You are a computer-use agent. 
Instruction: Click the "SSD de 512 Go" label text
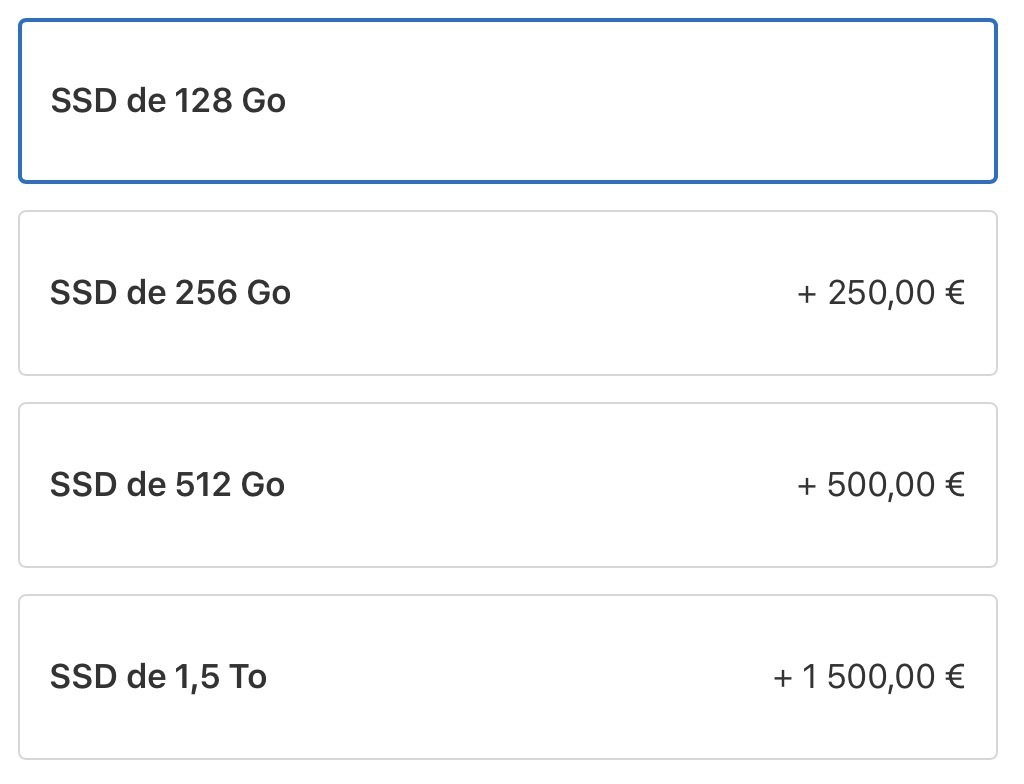coord(168,485)
